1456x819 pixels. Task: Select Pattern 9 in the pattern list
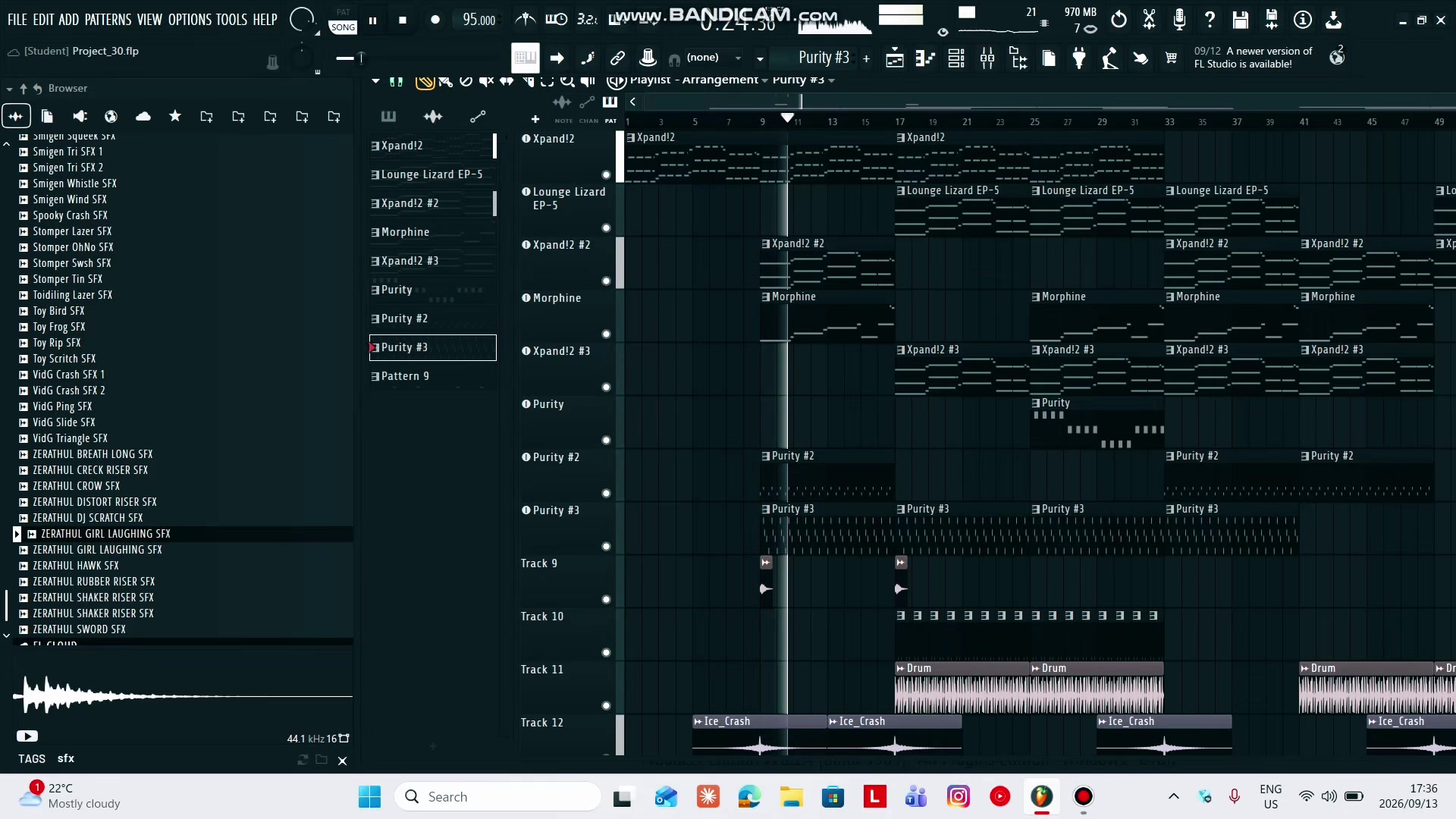point(432,376)
